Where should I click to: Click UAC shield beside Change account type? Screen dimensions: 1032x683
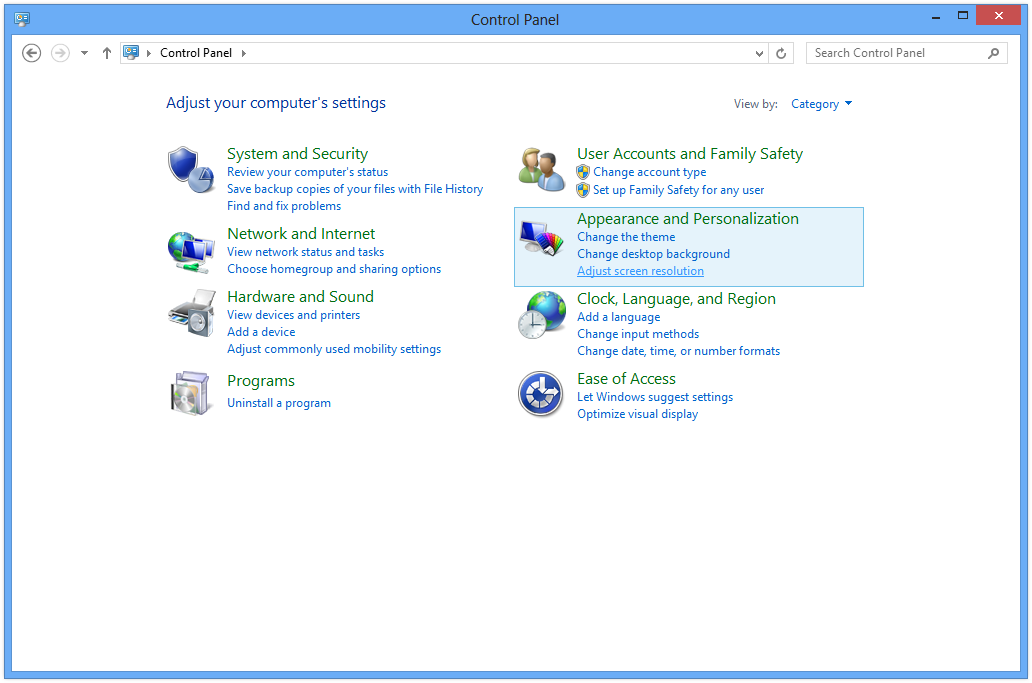pos(583,172)
